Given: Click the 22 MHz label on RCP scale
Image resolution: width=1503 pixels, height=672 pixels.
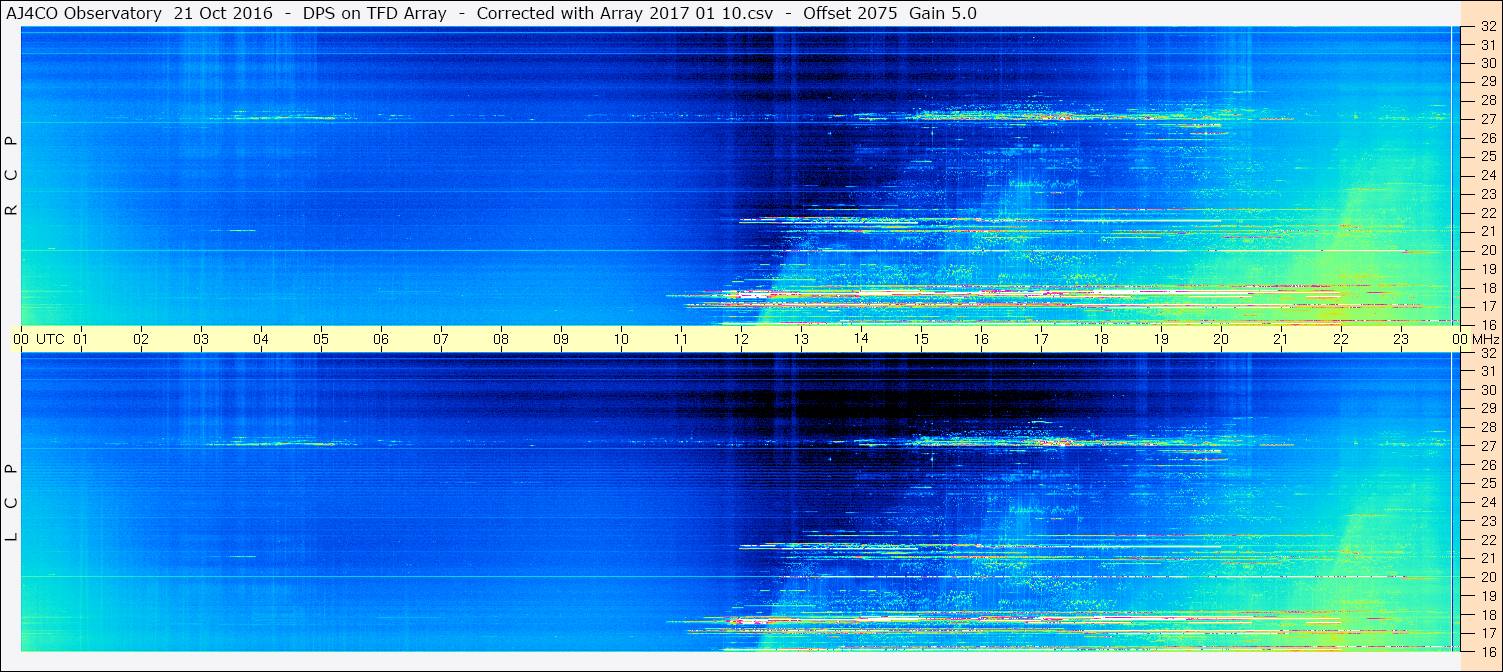Looking at the screenshot, I should 1488,213.
